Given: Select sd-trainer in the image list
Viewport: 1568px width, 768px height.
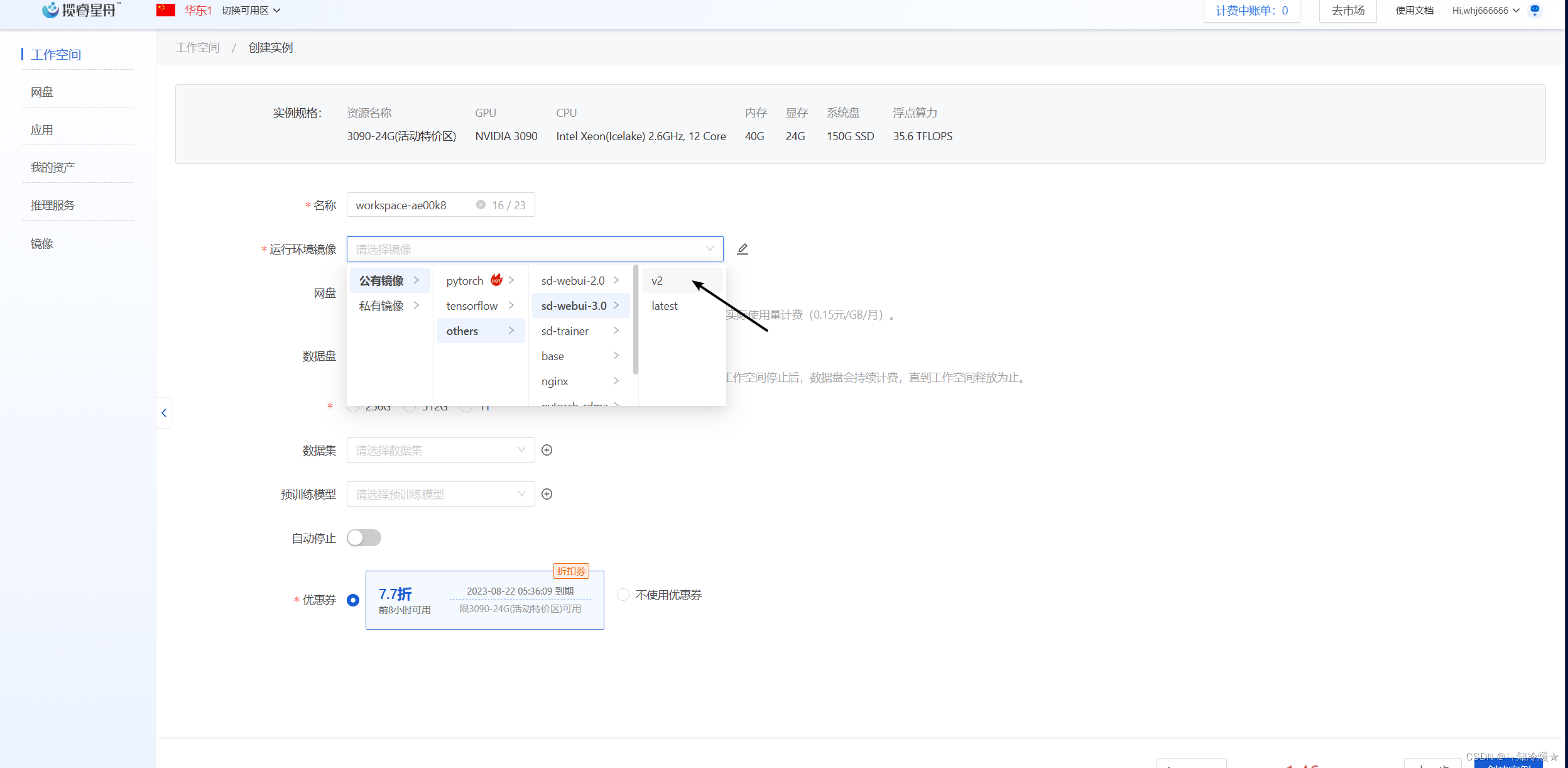Looking at the screenshot, I should [x=565, y=331].
